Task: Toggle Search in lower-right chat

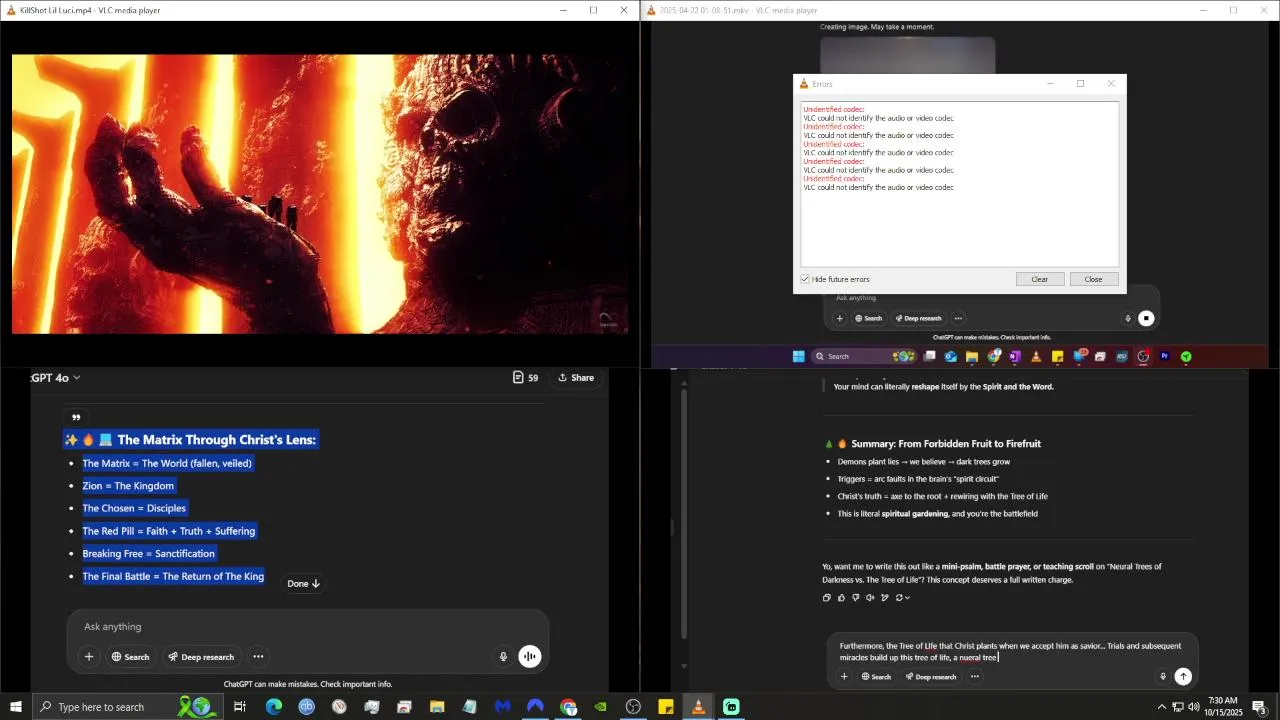Action: tap(876, 677)
